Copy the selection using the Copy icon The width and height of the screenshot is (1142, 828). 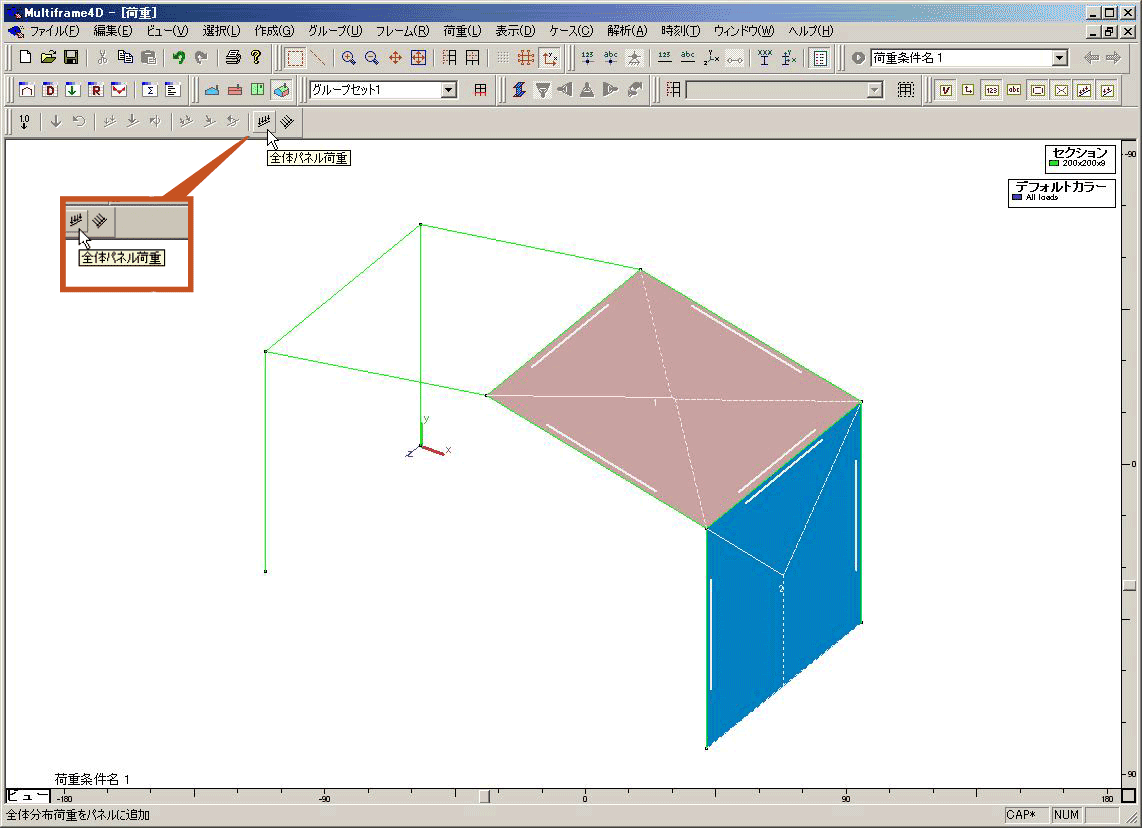pyautogui.click(x=125, y=58)
